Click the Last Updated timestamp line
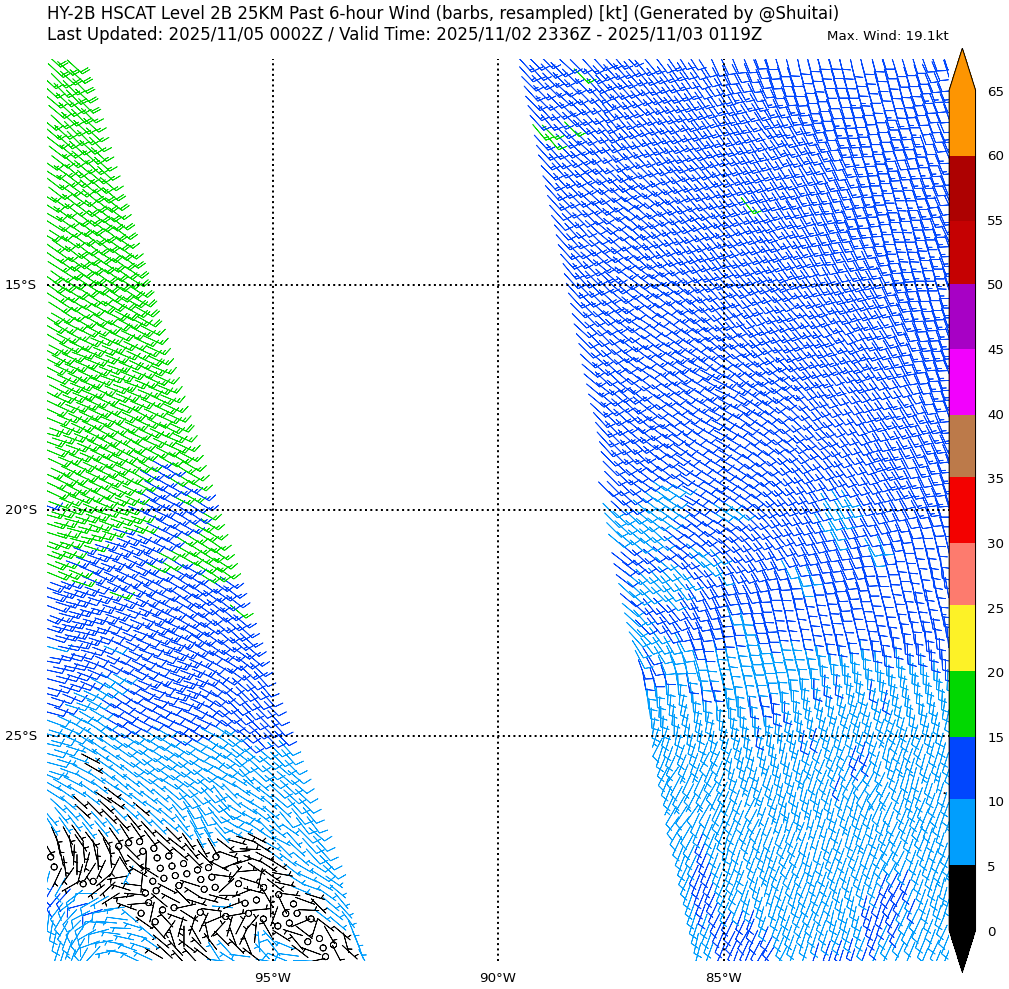The image size is (1009, 989). tap(404, 35)
